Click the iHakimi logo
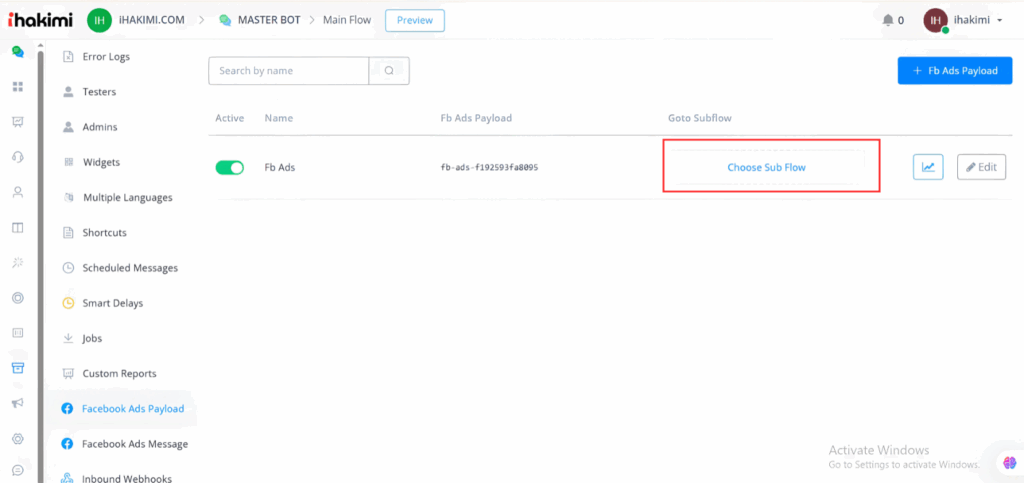 click(x=41, y=19)
